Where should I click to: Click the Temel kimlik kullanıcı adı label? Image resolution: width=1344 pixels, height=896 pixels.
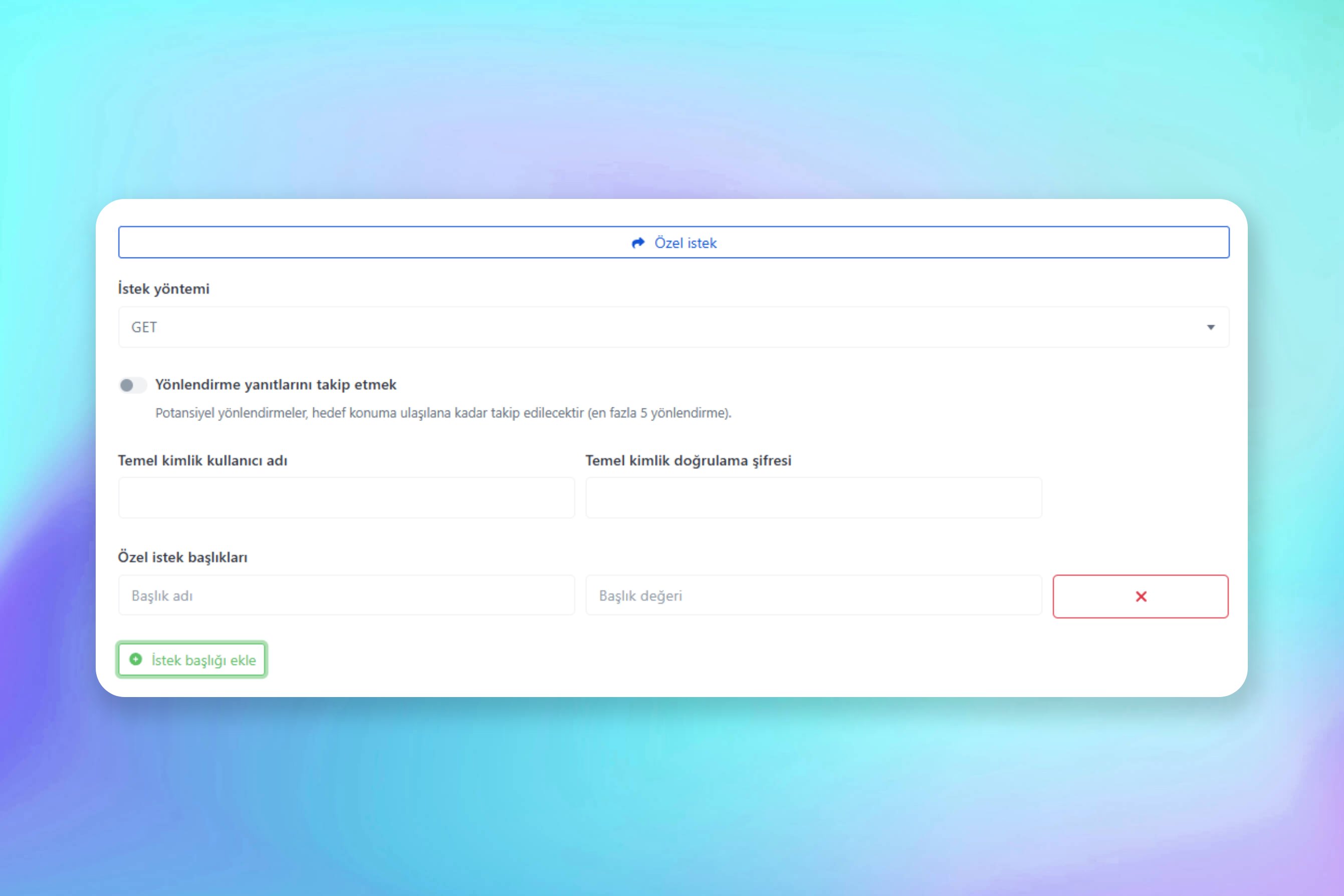[x=202, y=461]
